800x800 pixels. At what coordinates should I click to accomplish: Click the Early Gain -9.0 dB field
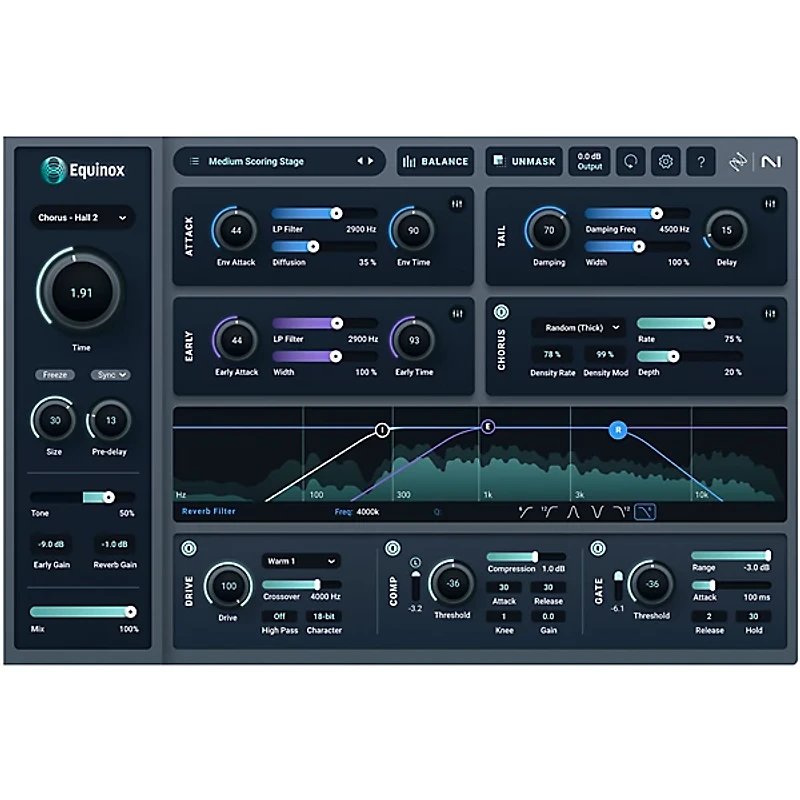coord(51,544)
